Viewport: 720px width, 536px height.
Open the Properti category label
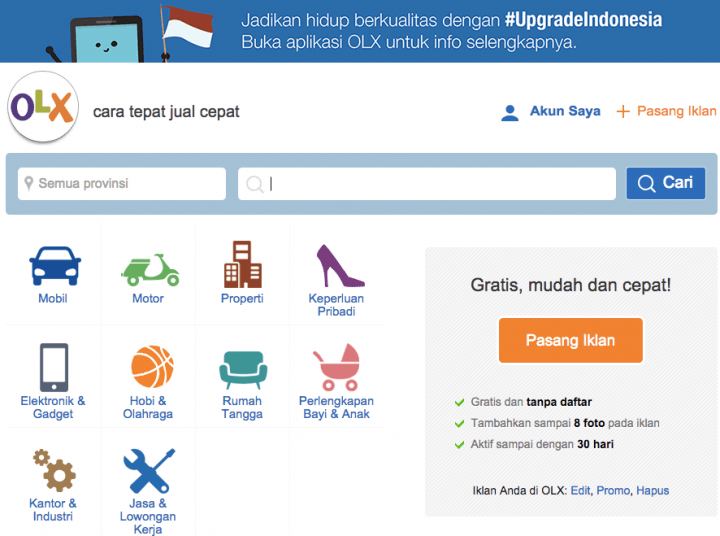(242, 299)
